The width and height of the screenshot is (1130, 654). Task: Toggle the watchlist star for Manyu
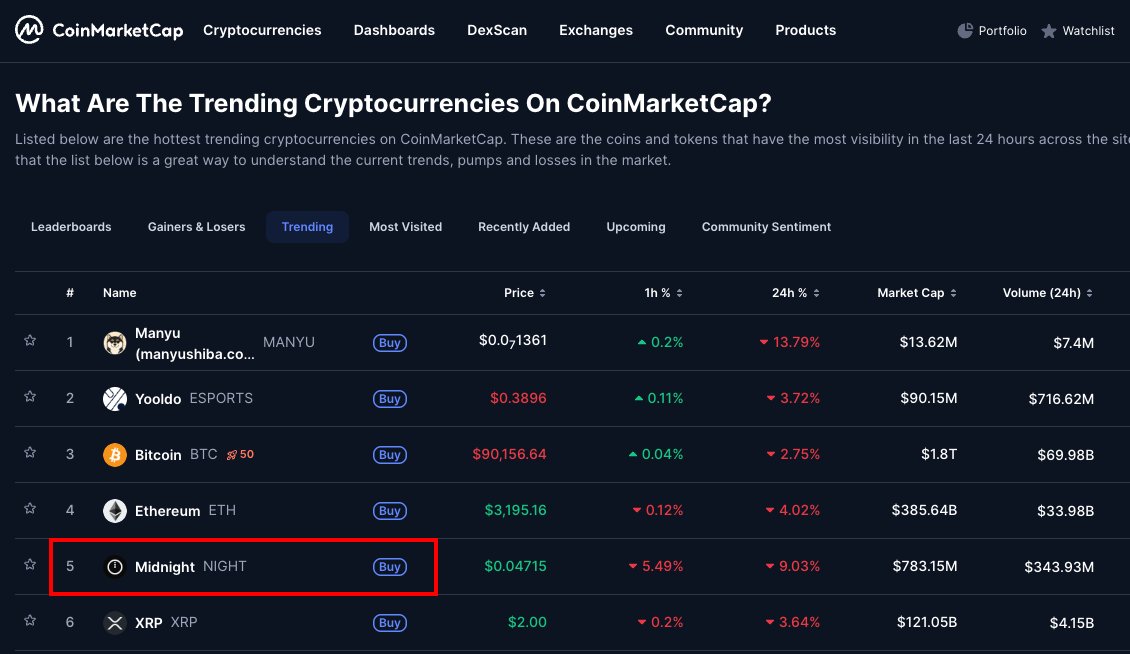click(30, 341)
